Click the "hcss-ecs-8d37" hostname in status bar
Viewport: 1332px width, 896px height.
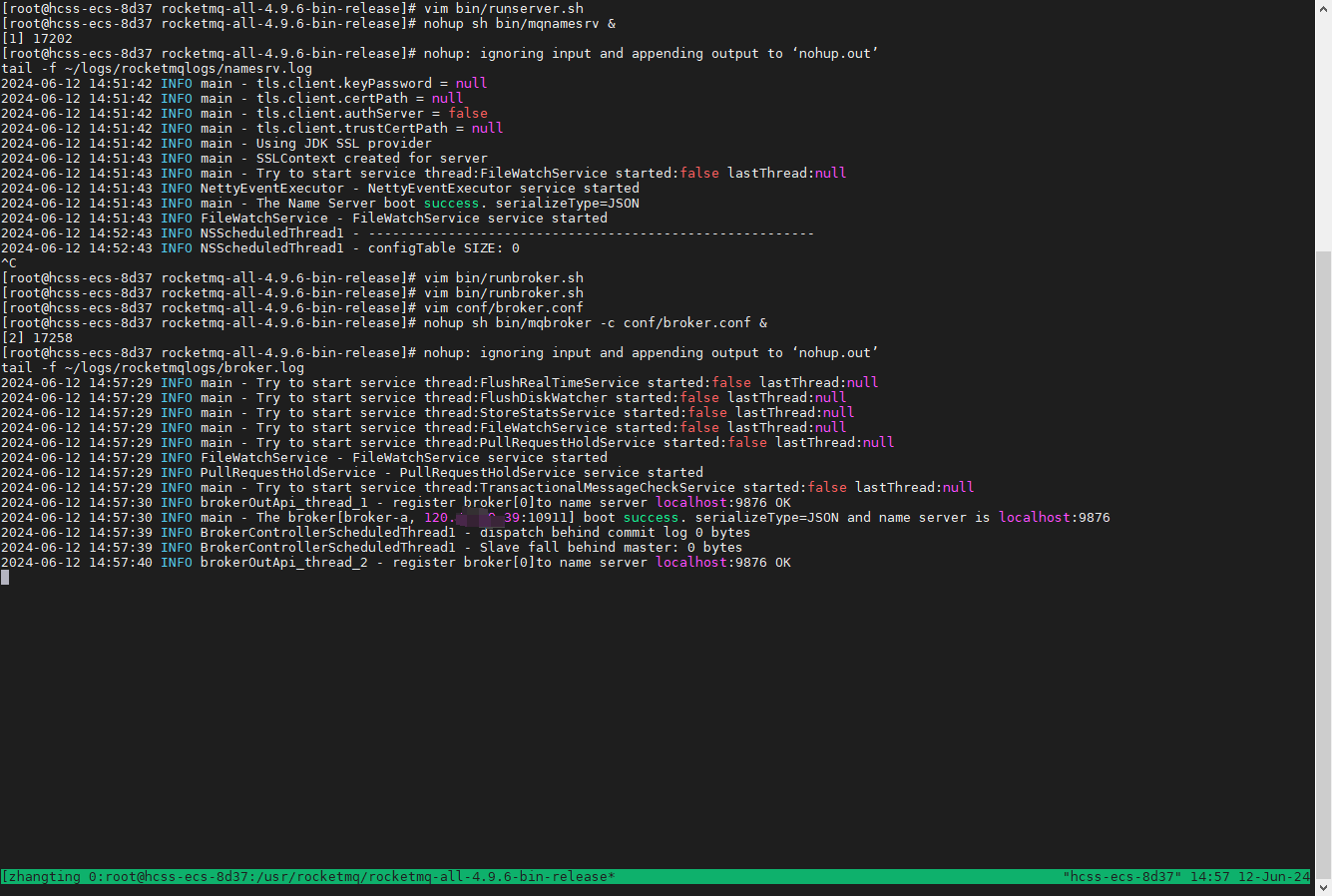pos(1122,877)
